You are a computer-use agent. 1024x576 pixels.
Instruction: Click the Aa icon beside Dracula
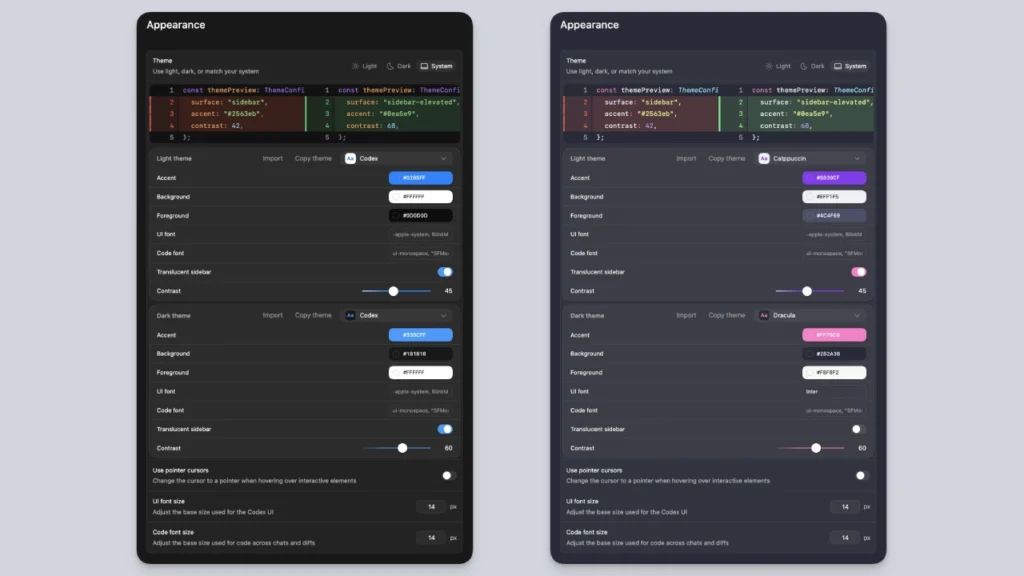764,315
